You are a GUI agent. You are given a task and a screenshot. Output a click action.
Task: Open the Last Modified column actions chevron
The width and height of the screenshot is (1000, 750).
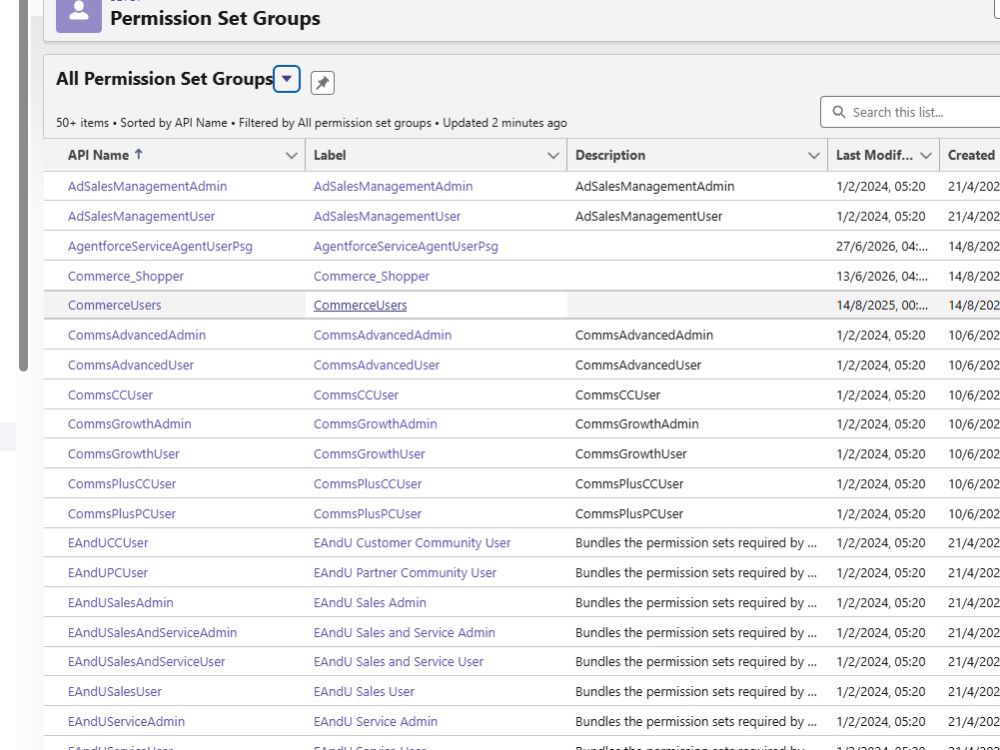[926, 156]
